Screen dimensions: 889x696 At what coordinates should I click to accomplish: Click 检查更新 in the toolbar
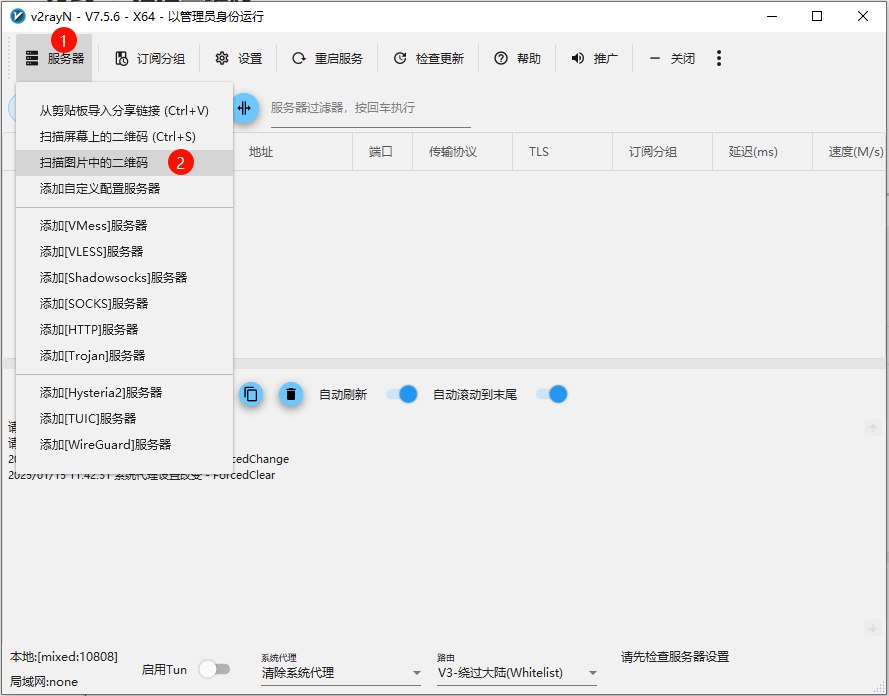tap(428, 59)
